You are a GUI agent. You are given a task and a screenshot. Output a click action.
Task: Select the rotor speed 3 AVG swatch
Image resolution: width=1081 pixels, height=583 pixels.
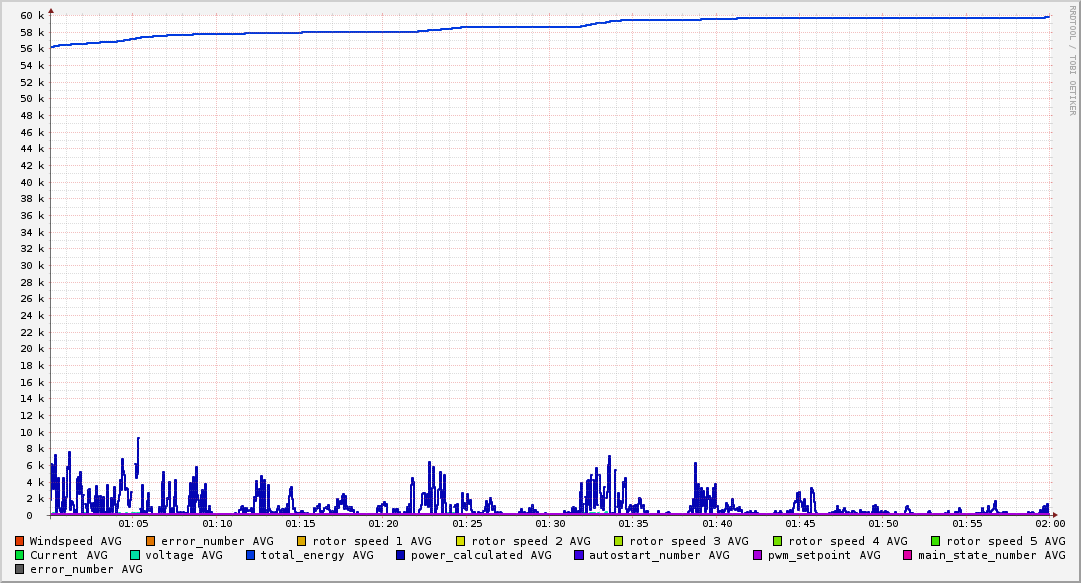coord(619,541)
